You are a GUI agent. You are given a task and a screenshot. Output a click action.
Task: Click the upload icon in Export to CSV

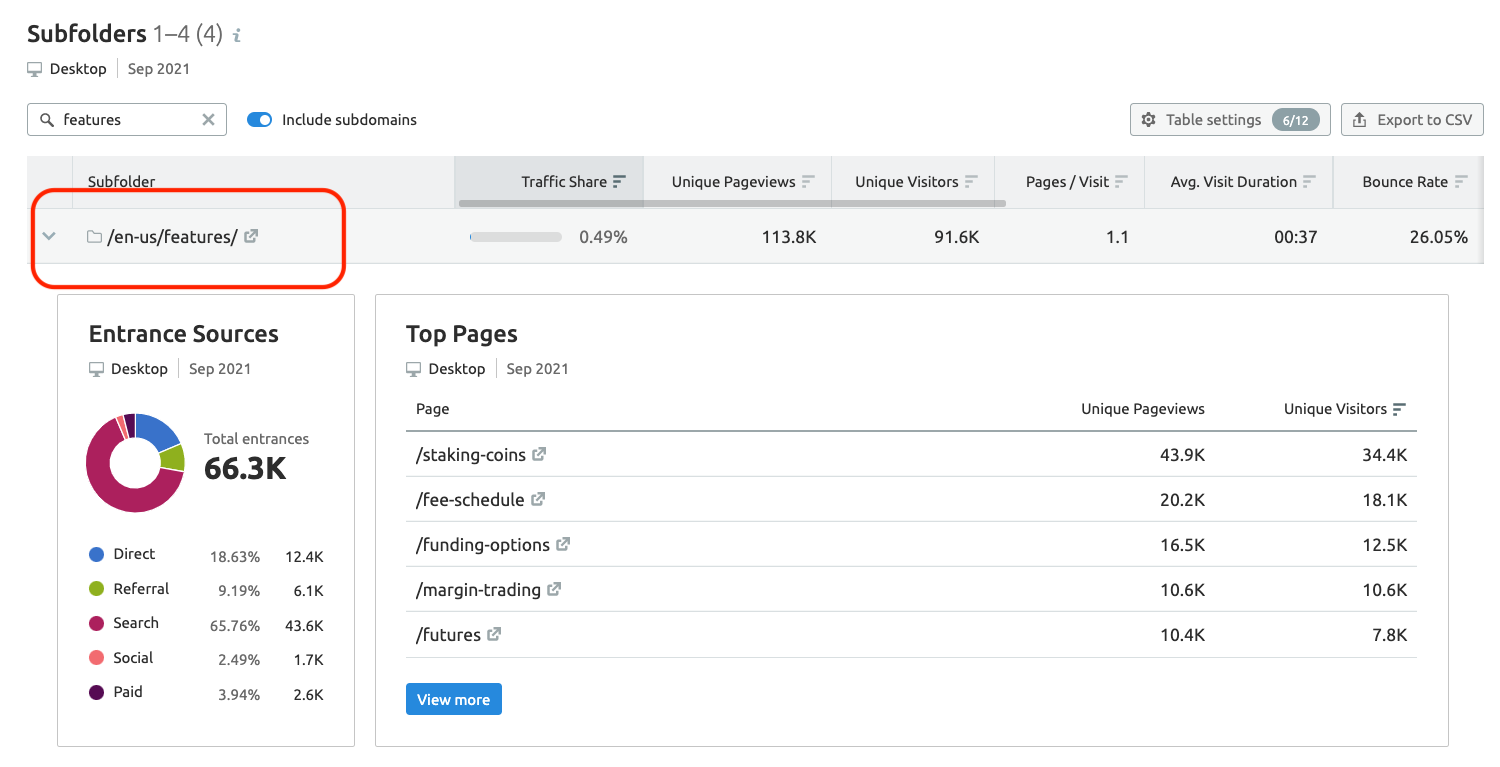coord(1359,119)
